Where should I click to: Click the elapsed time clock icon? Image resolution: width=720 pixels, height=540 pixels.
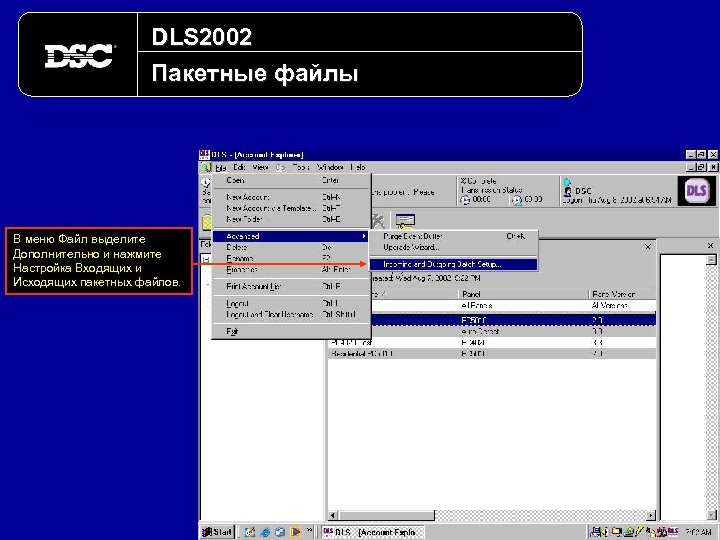[x=466, y=200]
